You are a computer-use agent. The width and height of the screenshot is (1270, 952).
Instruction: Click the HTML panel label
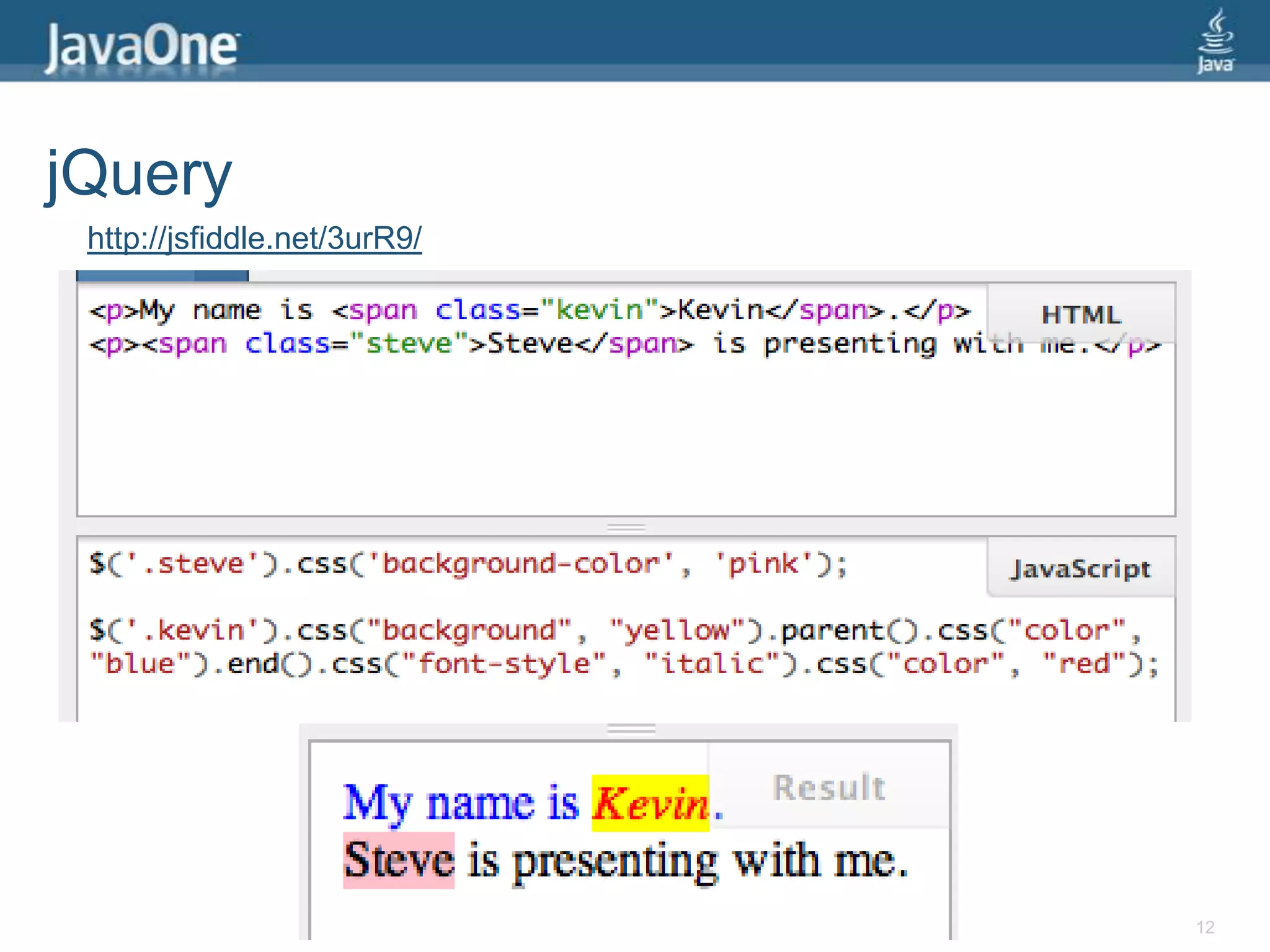tap(1081, 315)
